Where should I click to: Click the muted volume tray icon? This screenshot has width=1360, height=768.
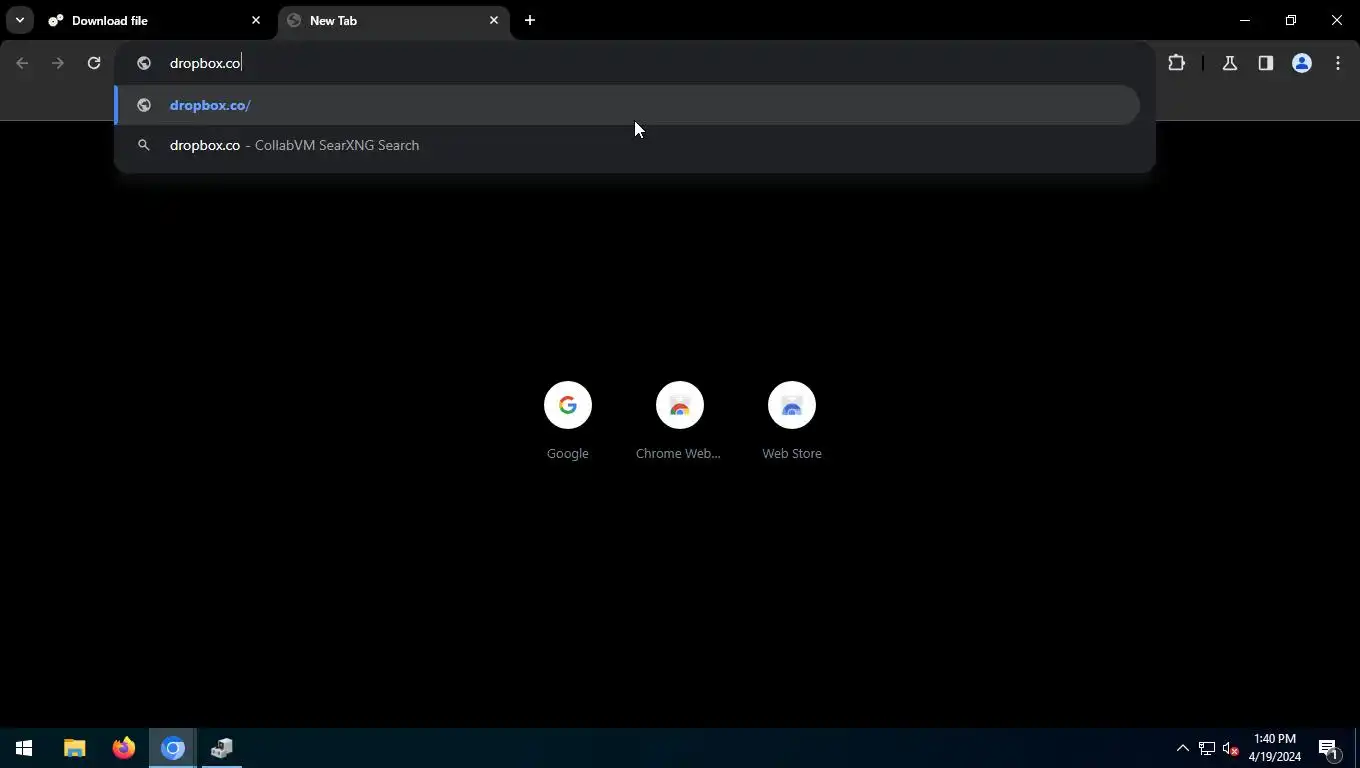pos(1231,748)
